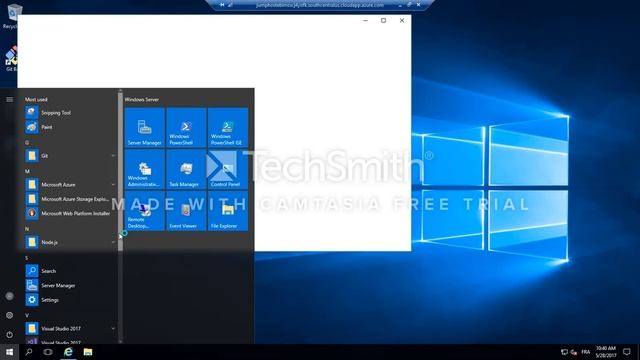Open the Control Panel tile
This screenshot has height=360, width=640.
[x=228, y=169]
